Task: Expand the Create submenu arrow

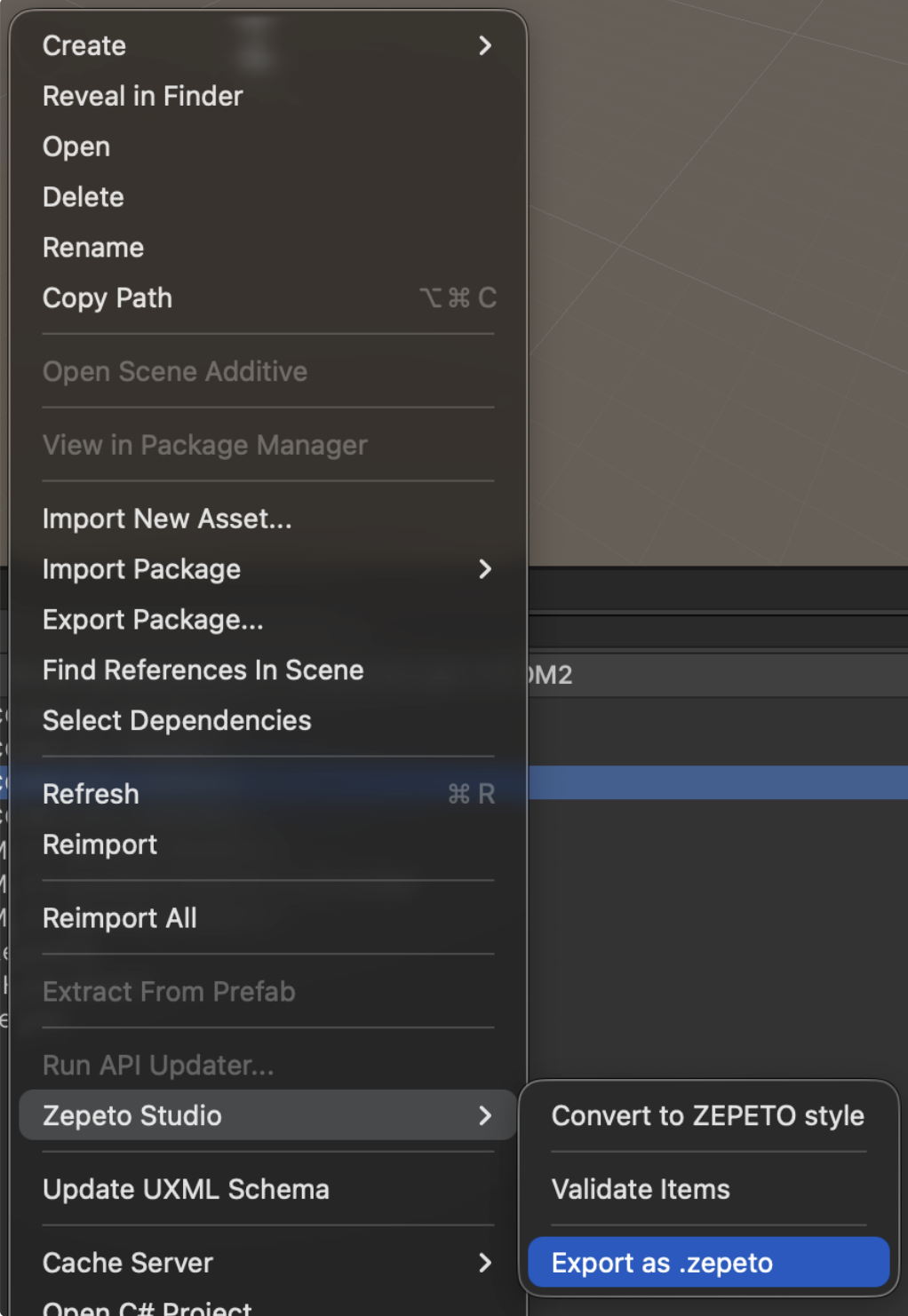Action: [x=485, y=45]
